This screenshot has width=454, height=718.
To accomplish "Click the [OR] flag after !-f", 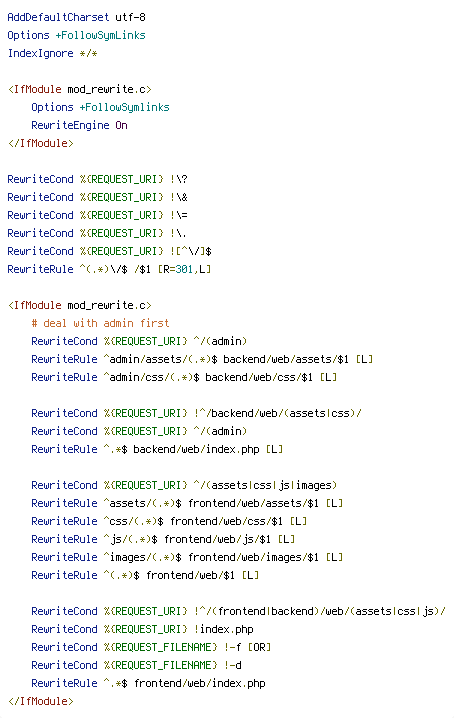I will coord(259,647).
